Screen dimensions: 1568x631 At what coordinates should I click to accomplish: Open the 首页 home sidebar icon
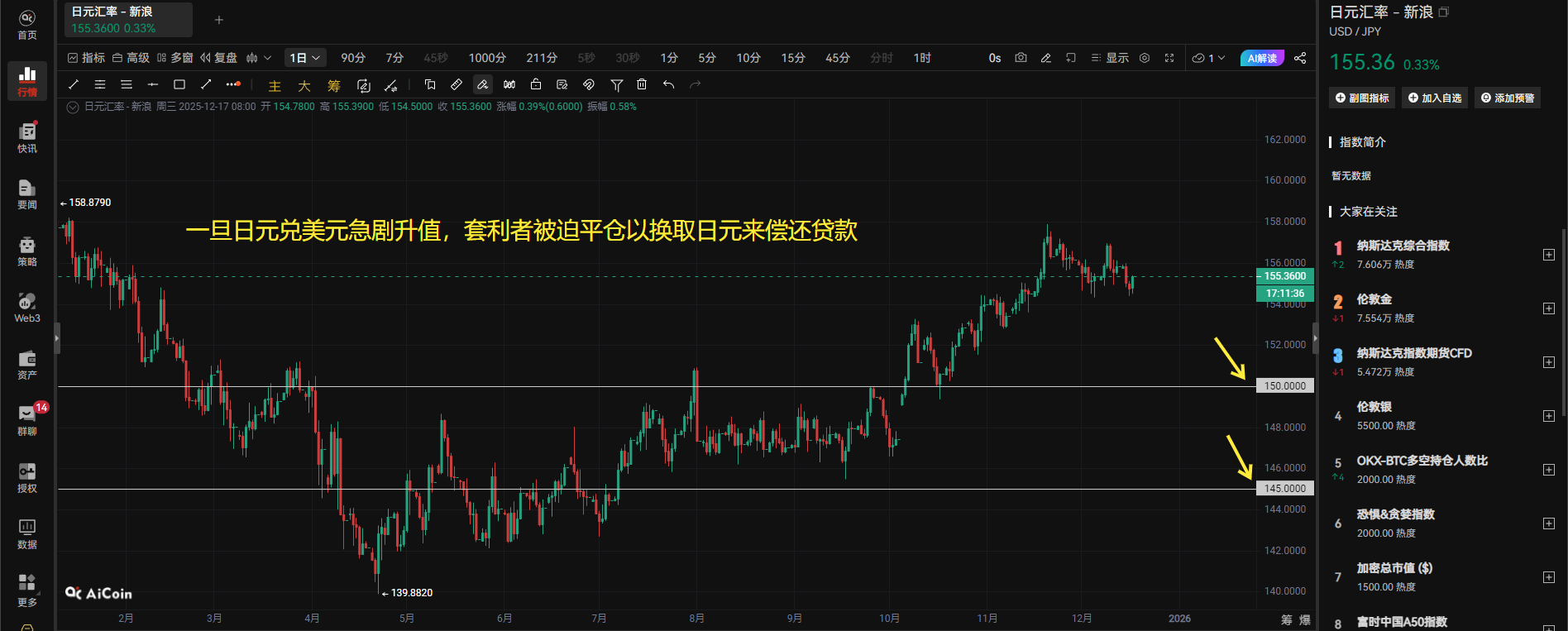27,25
